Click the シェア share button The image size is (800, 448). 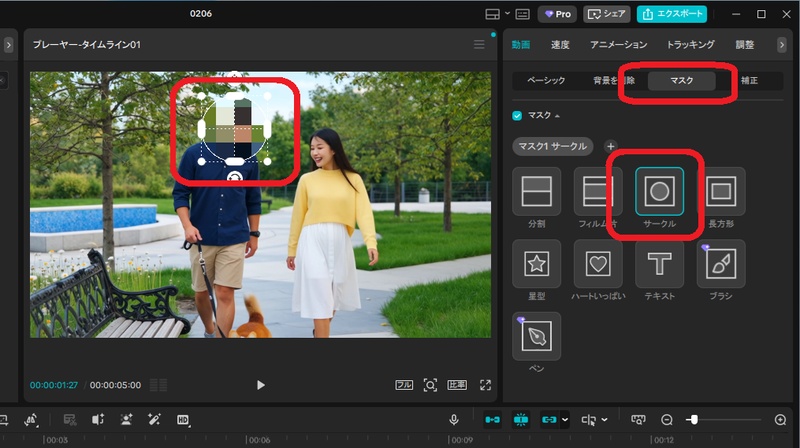pyautogui.click(x=607, y=14)
